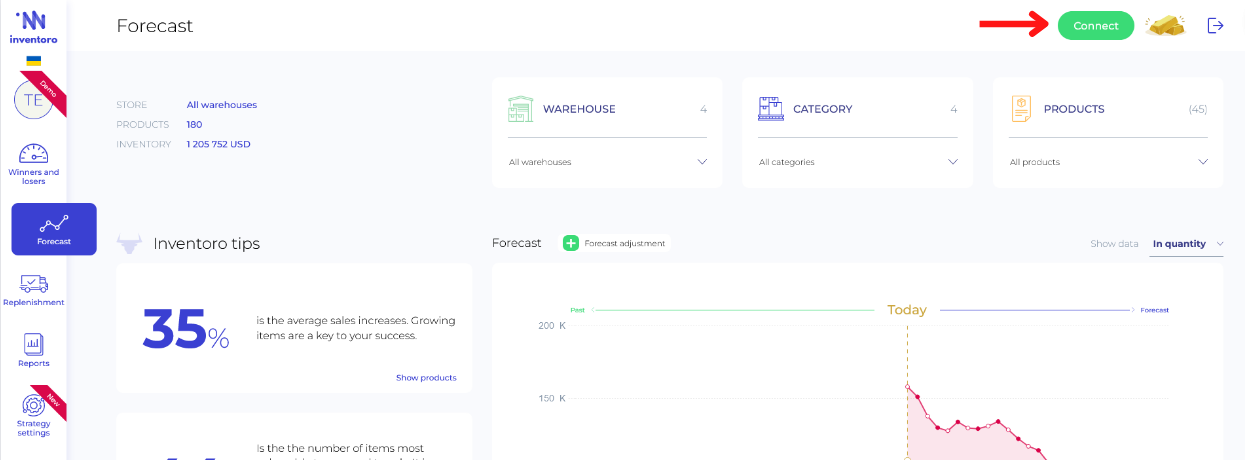The width and height of the screenshot is (1245, 460).
Task: Click the Show products link
Action: pos(426,378)
